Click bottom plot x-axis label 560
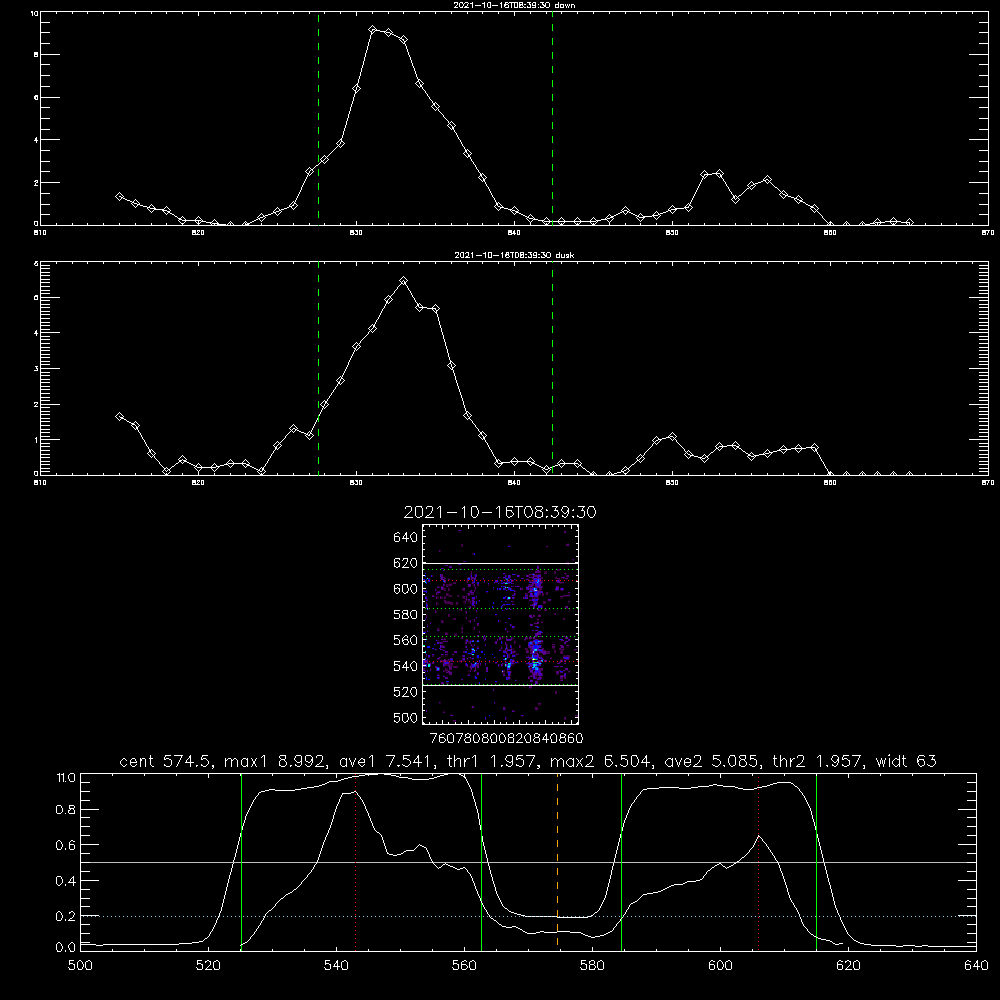 464,966
